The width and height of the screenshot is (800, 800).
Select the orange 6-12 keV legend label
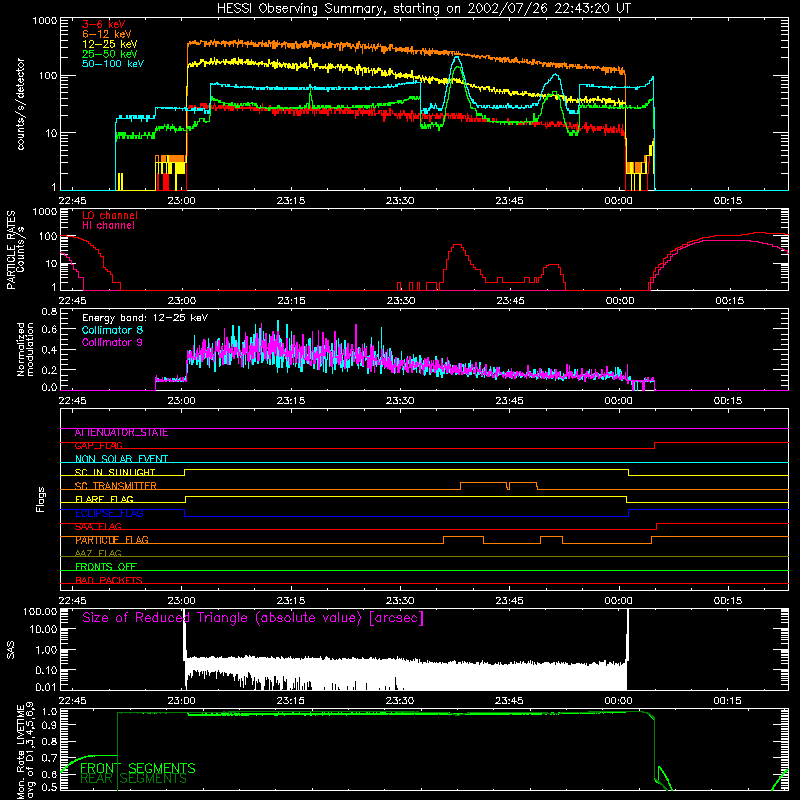[106, 34]
